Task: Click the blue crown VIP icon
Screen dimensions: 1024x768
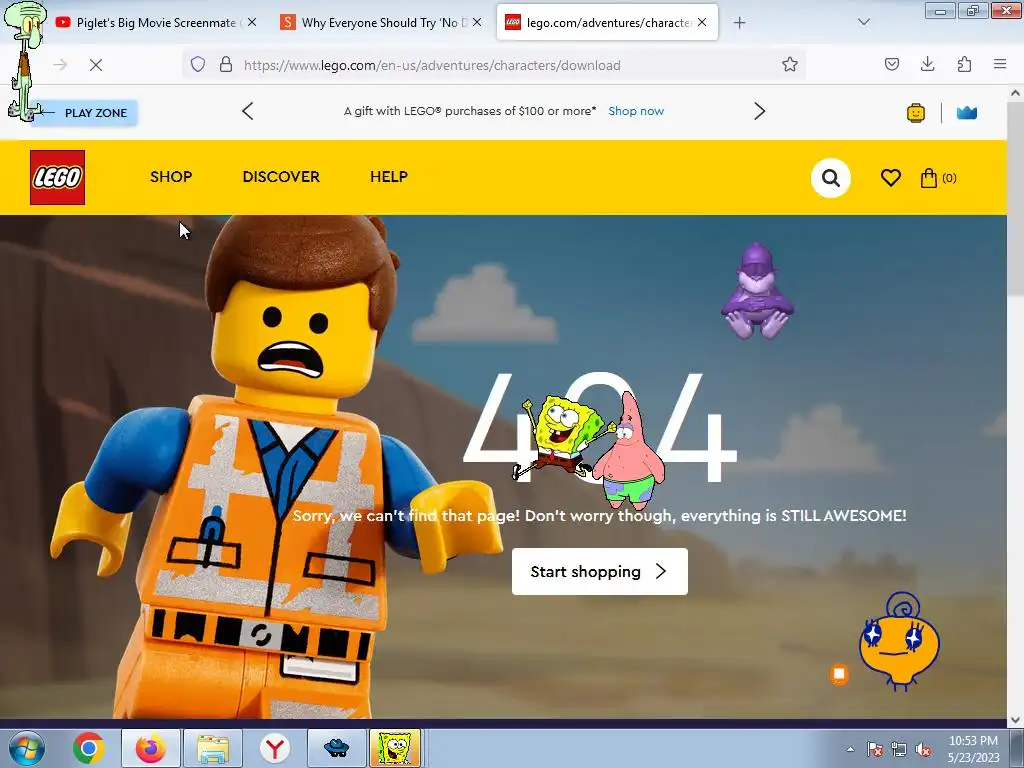Action: click(x=967, y=113)
